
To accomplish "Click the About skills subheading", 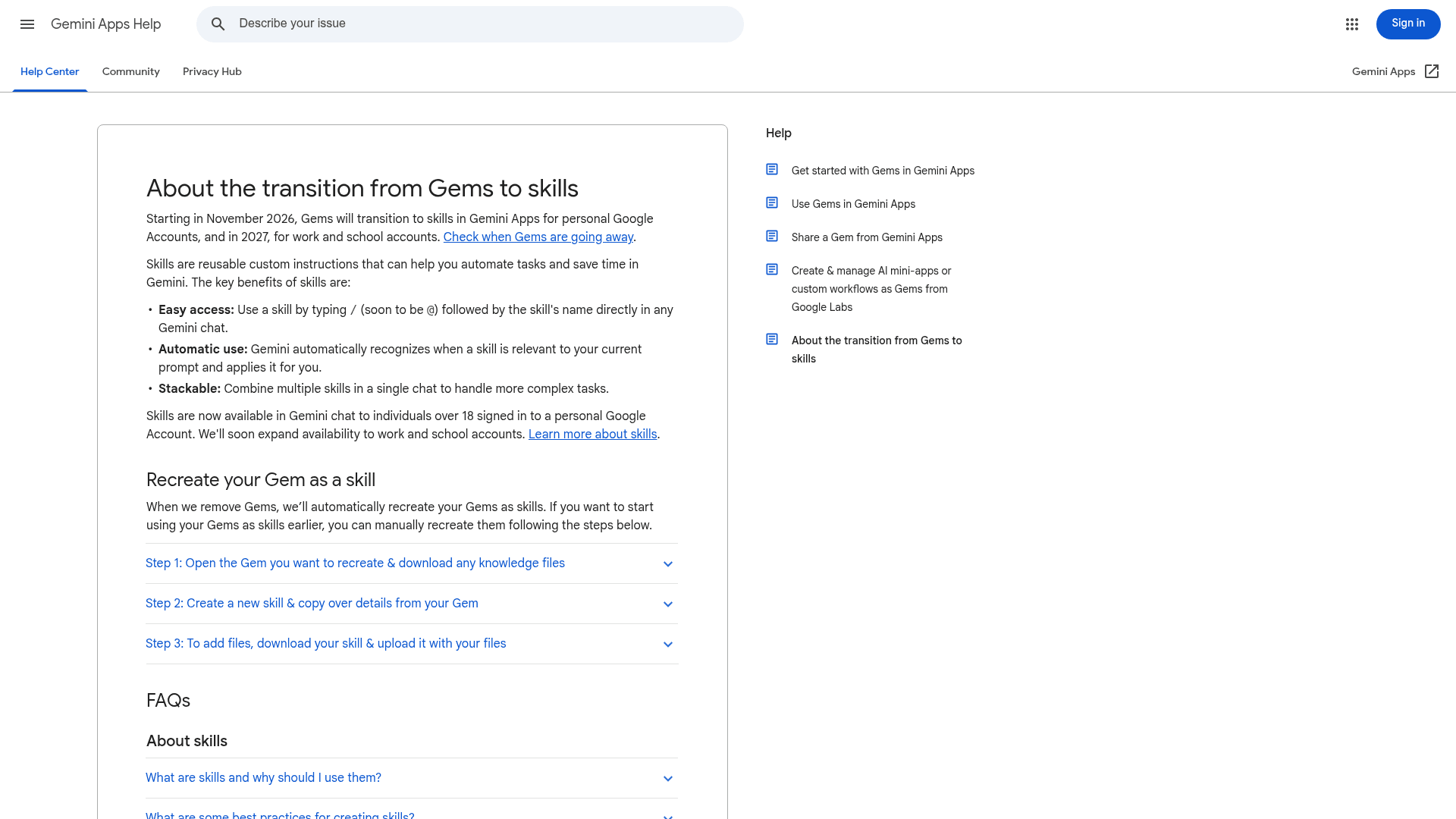I will [x=187, y=741].
